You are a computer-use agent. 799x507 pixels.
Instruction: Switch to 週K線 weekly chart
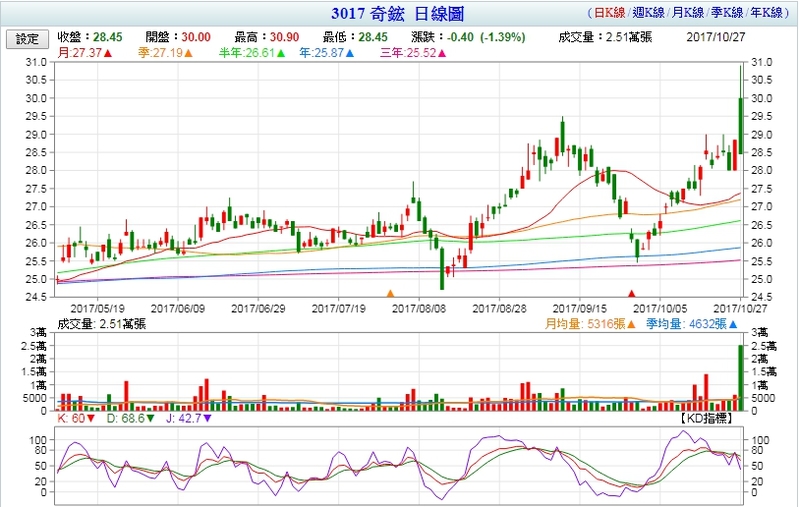click(x=649, y=13)
